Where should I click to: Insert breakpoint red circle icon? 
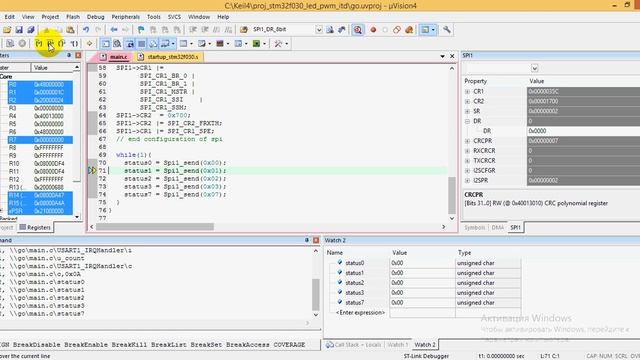373,30
